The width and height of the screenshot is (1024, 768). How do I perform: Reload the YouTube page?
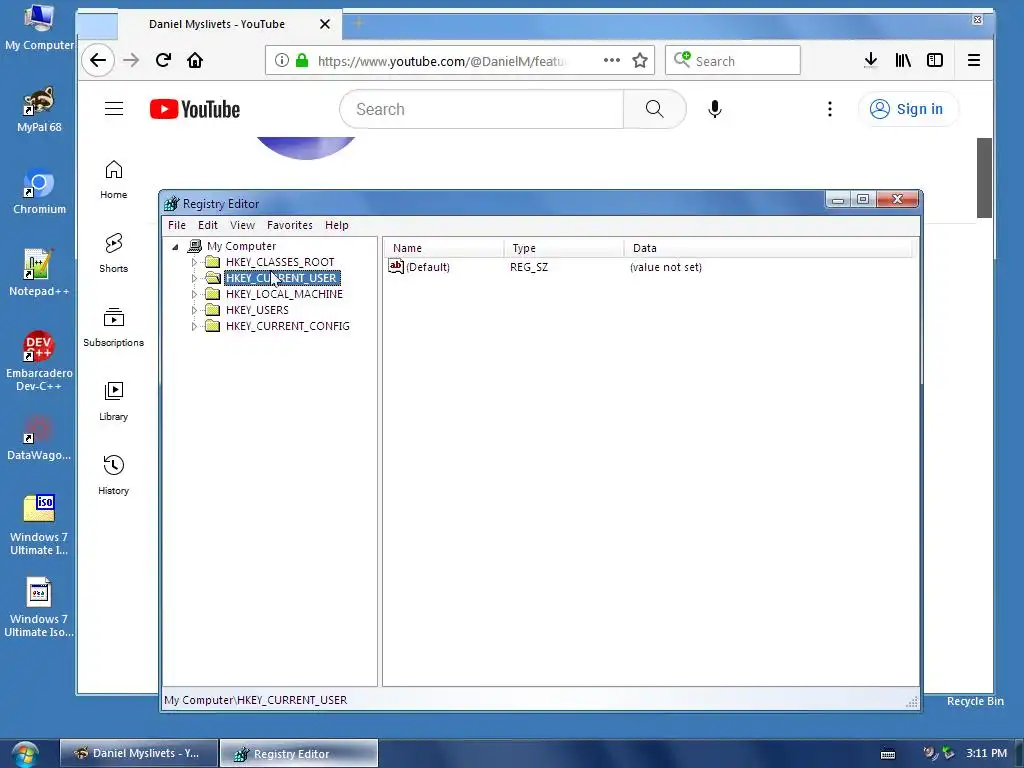click(163, 61)
